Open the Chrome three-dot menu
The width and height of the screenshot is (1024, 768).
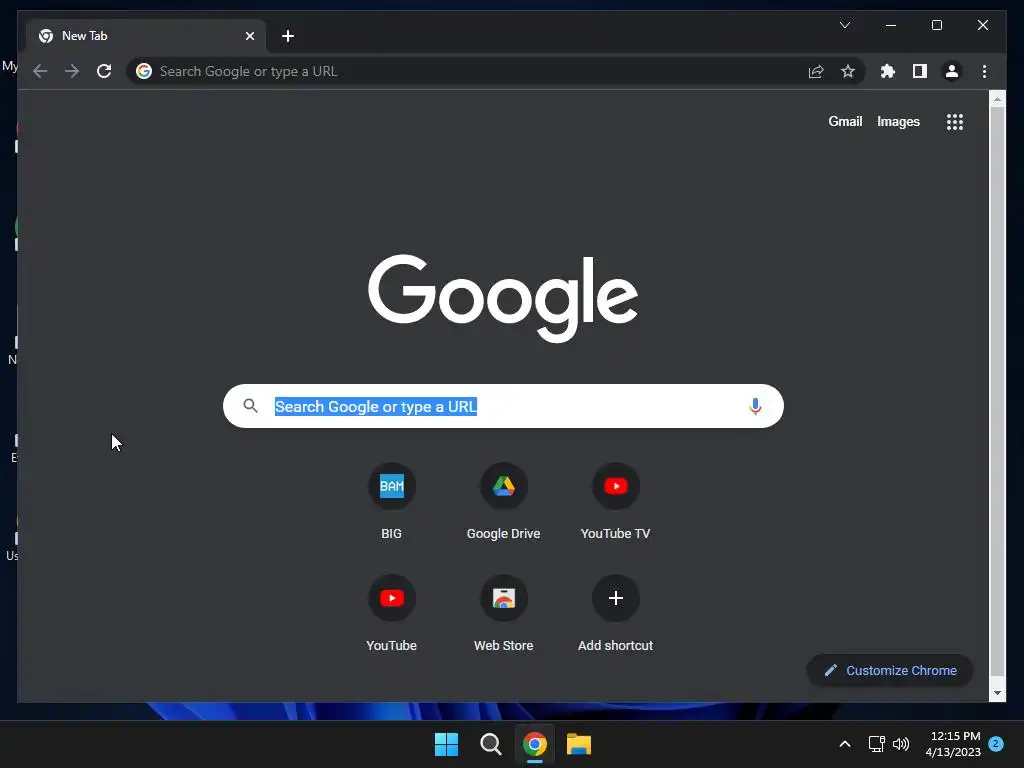pos(984,71)
